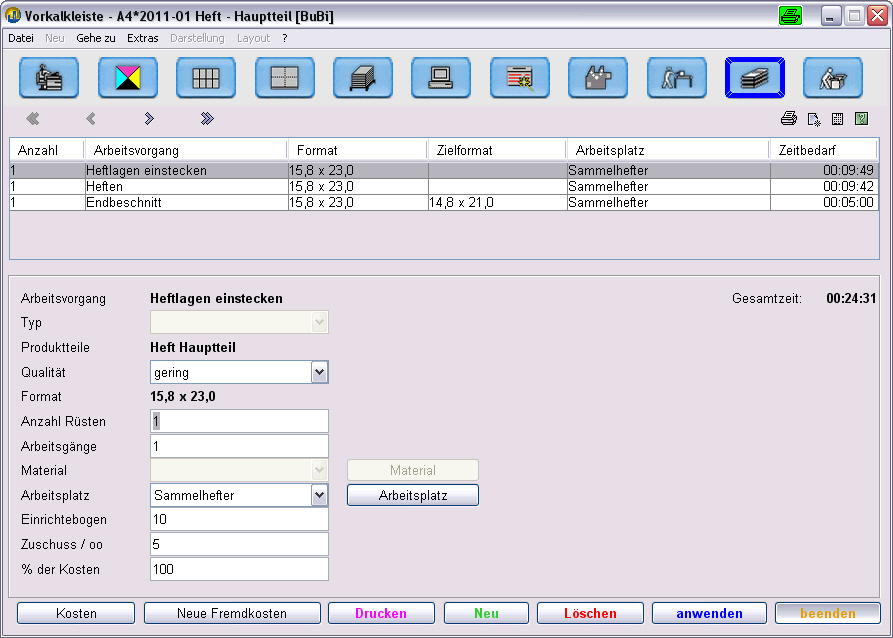
Task: Open the Gehe zu menu
Action: coord(96,38)
